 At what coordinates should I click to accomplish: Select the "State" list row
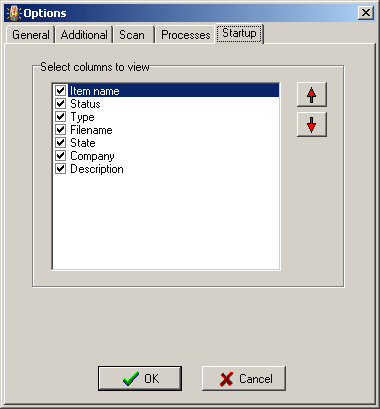(x=166, y=143)
